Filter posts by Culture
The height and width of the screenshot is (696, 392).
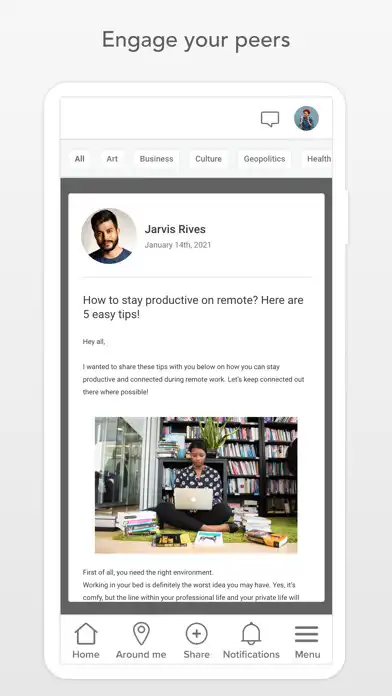click(208, 159)
